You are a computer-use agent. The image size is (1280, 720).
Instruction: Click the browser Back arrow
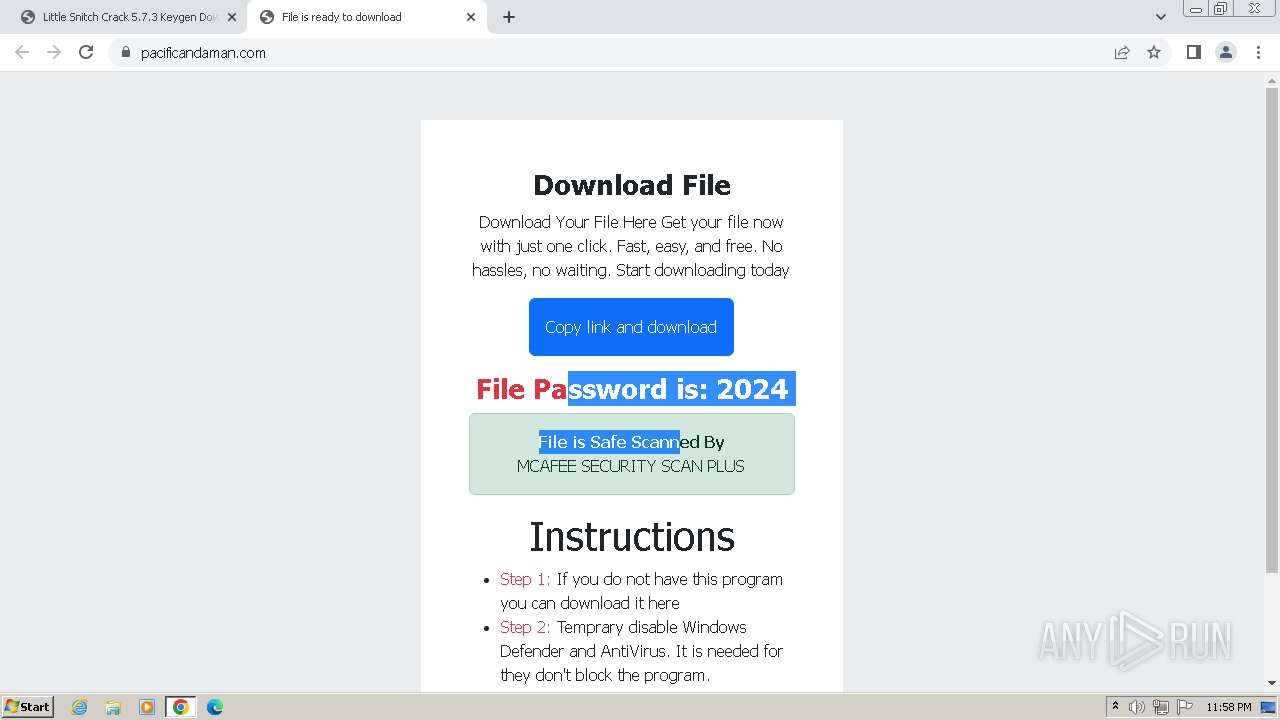[22, 52]
